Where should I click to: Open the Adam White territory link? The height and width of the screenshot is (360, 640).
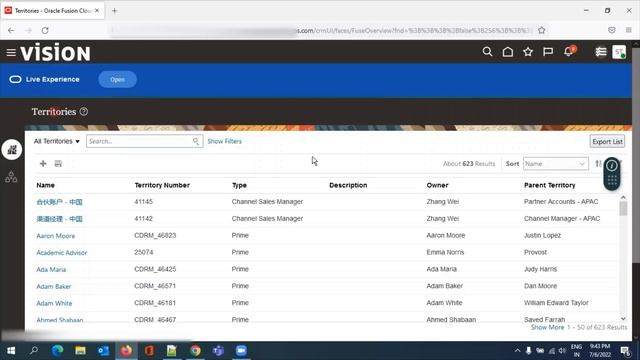tap(54, 303)
